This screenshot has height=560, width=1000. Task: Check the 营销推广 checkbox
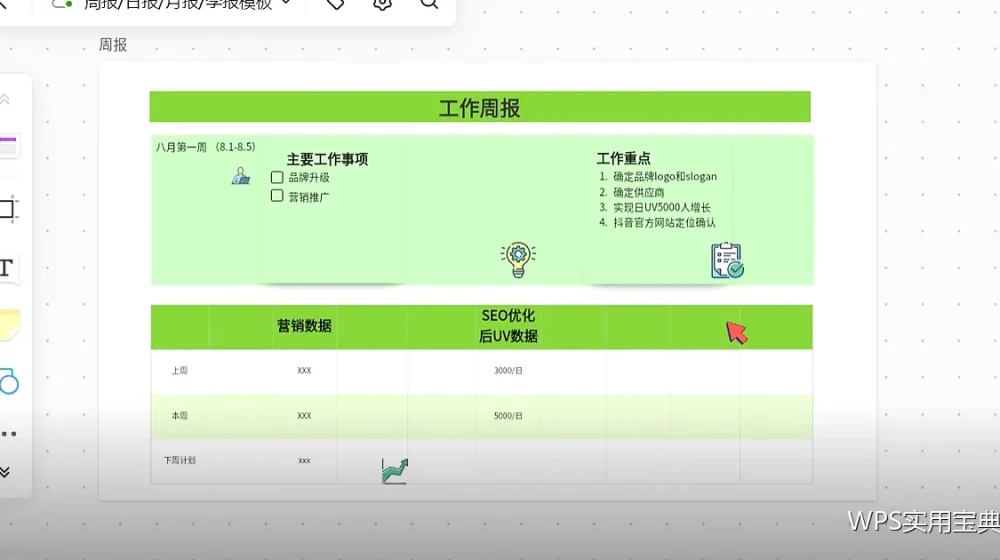click(277, 196)
